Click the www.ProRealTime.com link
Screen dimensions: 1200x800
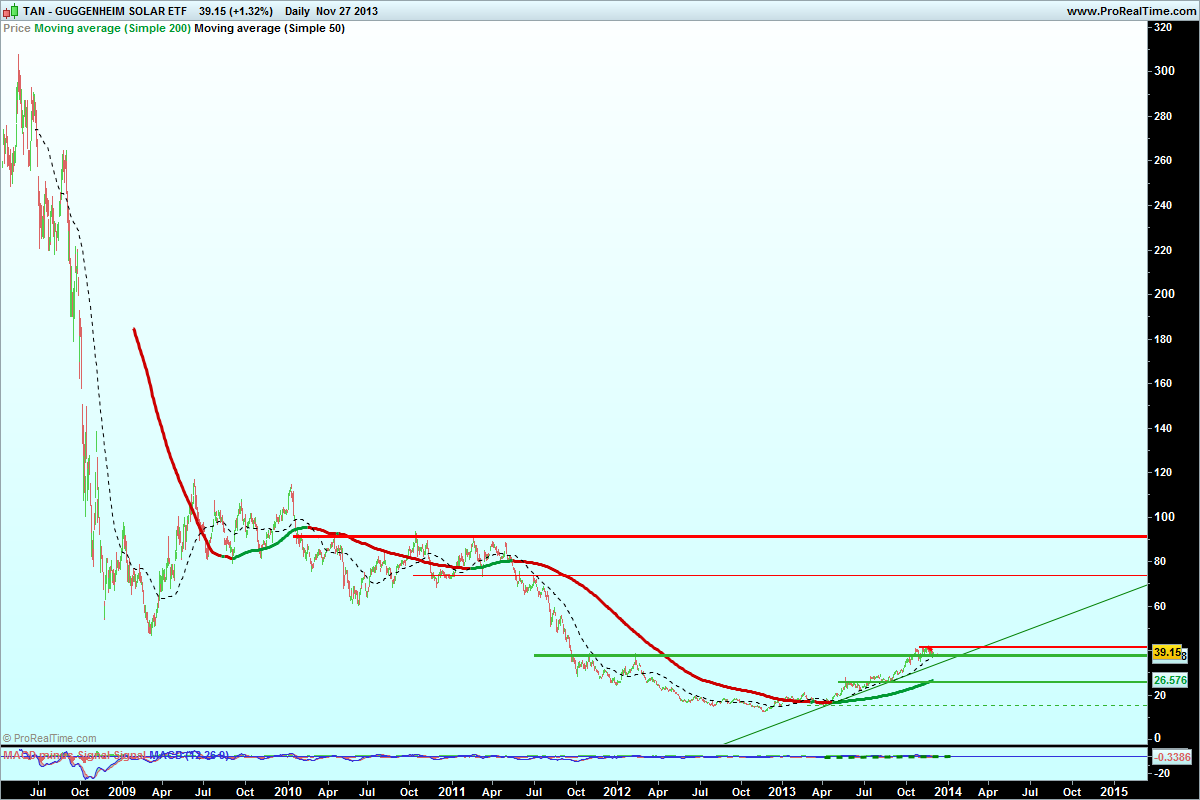click(1131, 11)
